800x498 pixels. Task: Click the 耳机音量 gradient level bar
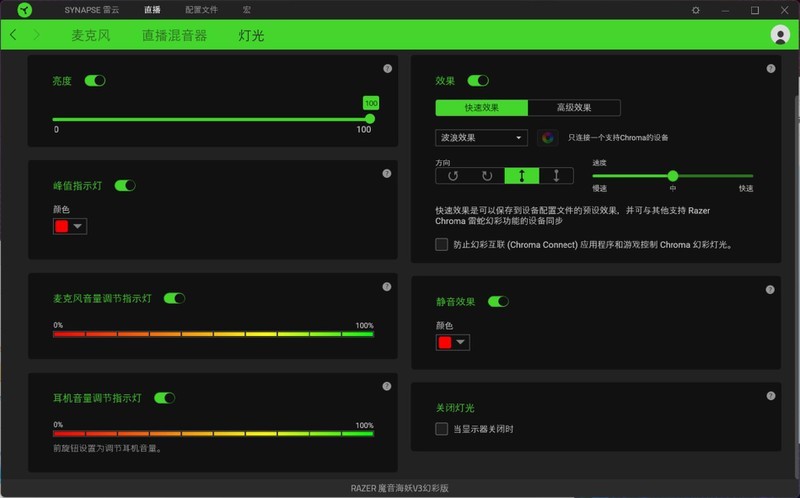pyautogui.click(x=213, y=434)
